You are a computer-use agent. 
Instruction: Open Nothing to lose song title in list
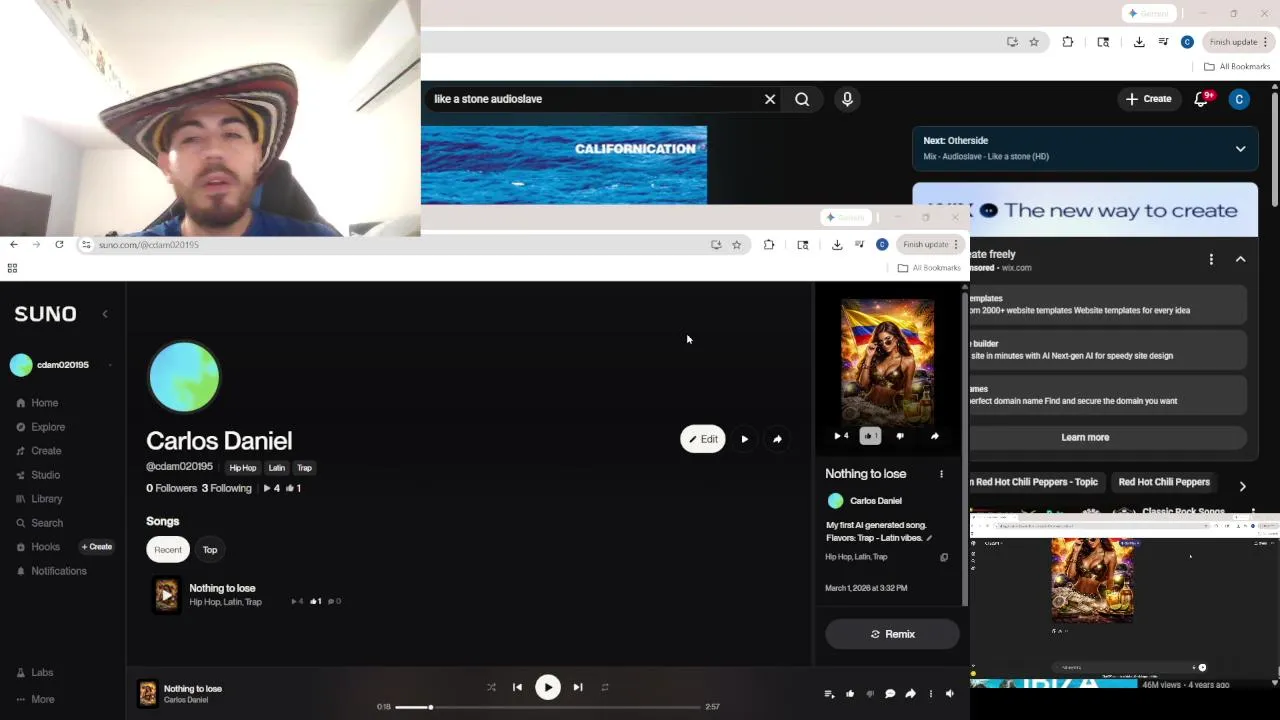point(222,588)
